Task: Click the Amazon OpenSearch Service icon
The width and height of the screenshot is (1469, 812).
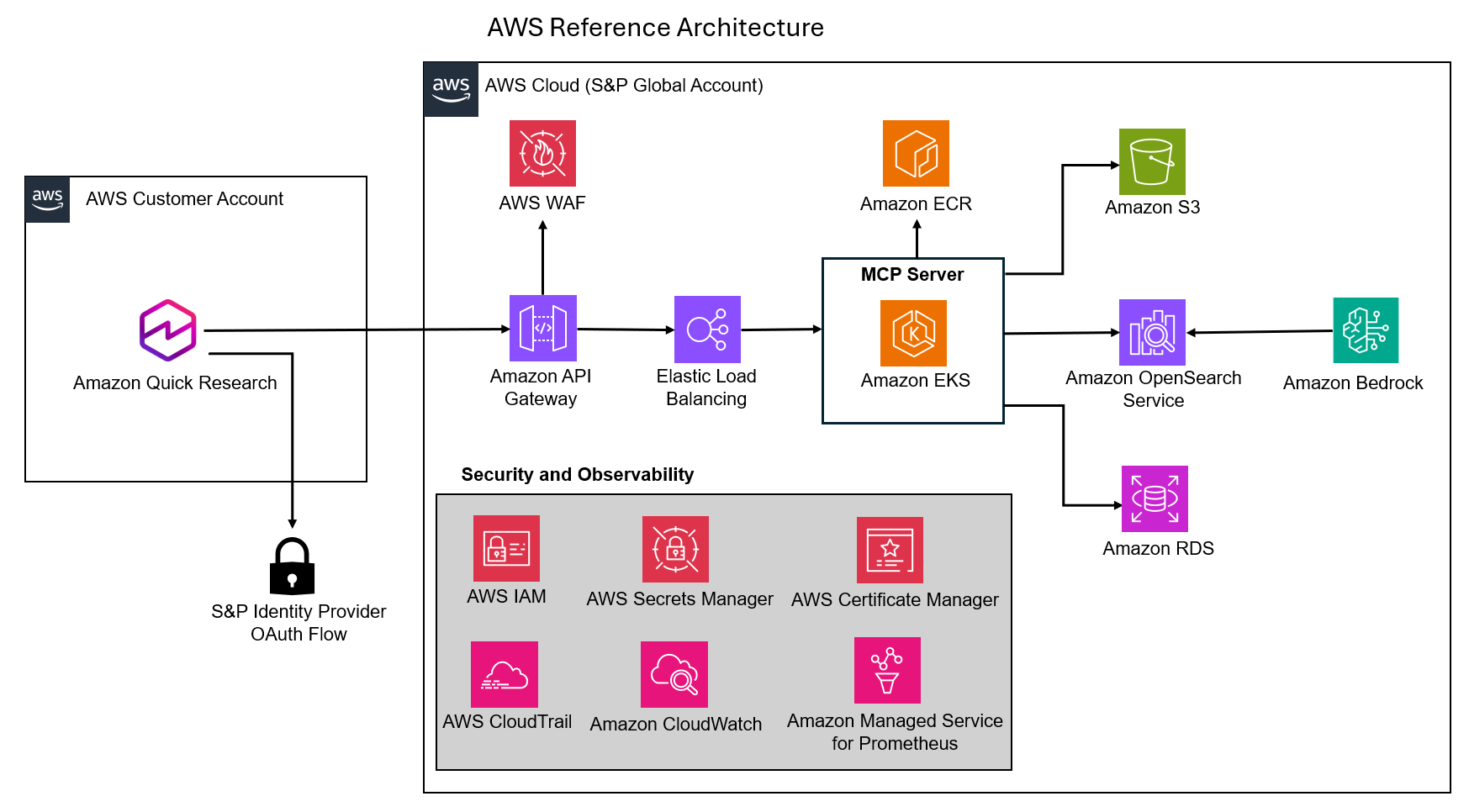Action: [1152, 331]
